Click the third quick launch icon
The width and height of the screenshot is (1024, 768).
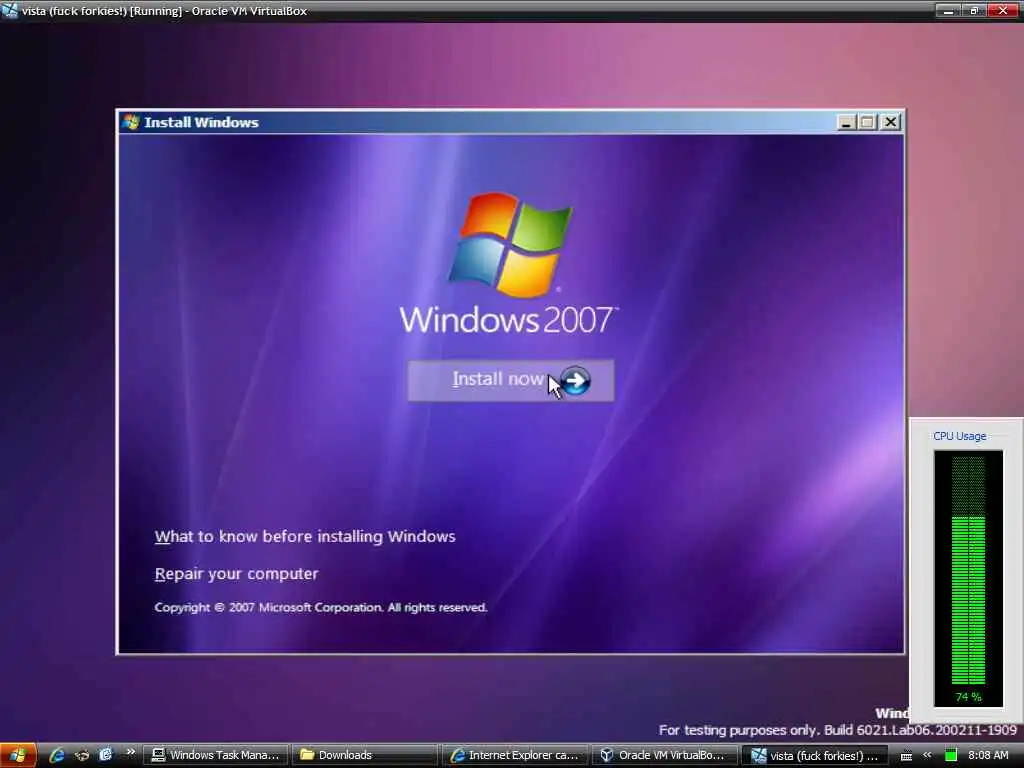pyautogui.click(x=105, y=756)
